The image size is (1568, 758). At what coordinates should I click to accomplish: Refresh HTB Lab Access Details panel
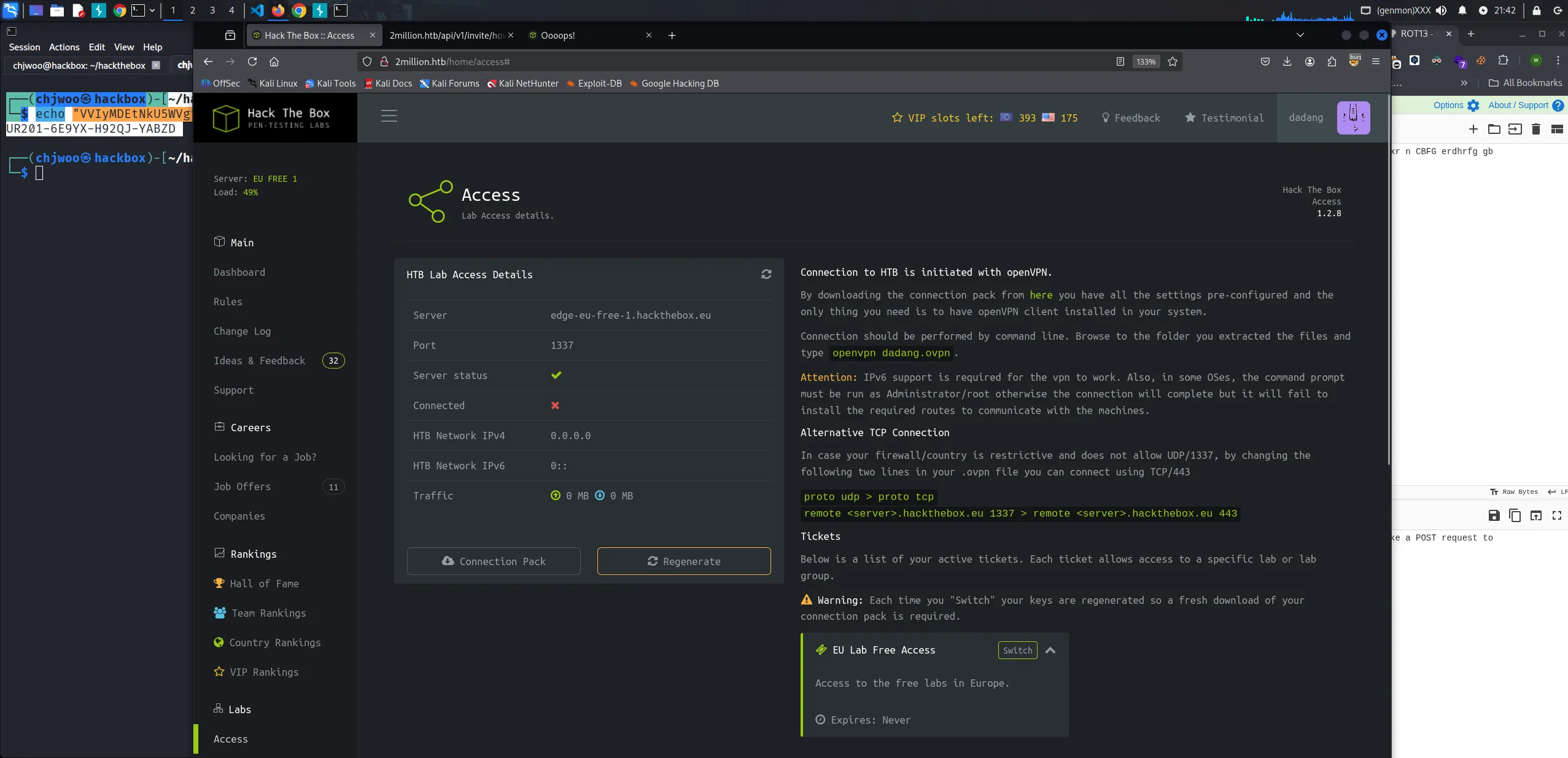[766, 275]
